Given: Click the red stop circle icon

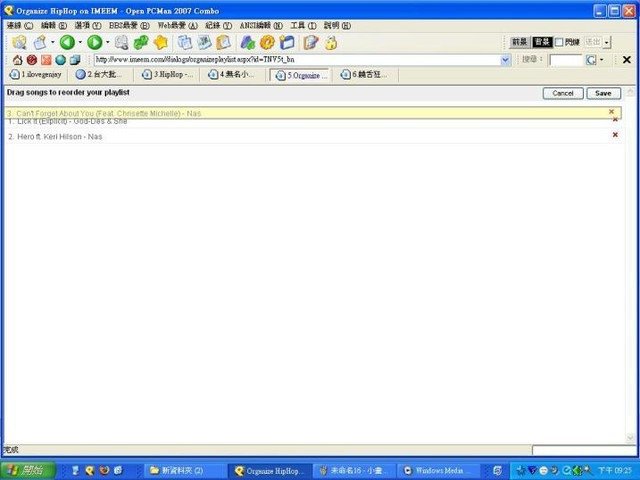Looking at the screenshot, I should click(x=31, y=60).
